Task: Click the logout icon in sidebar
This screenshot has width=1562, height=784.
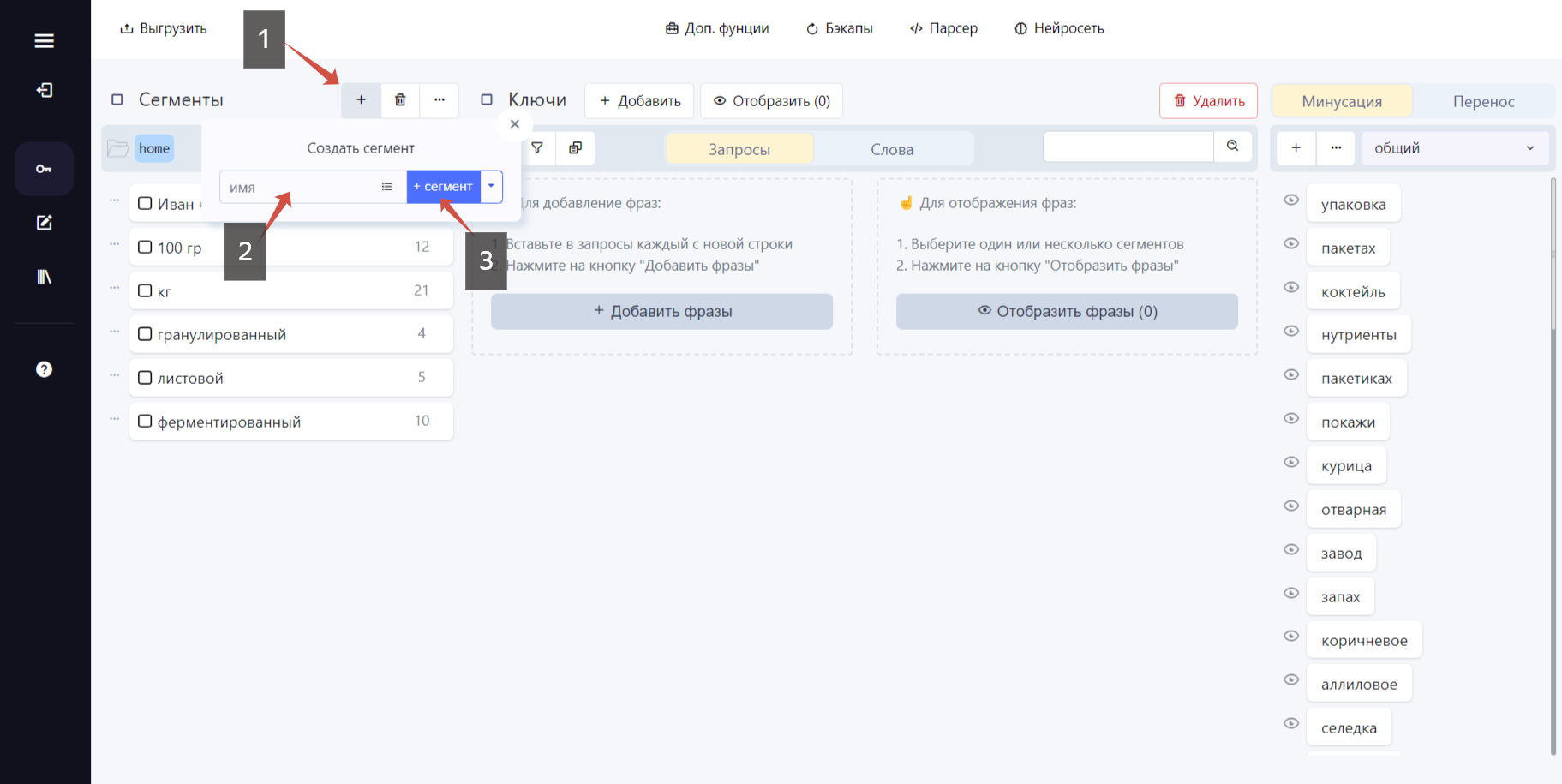Action: point(44,90)
